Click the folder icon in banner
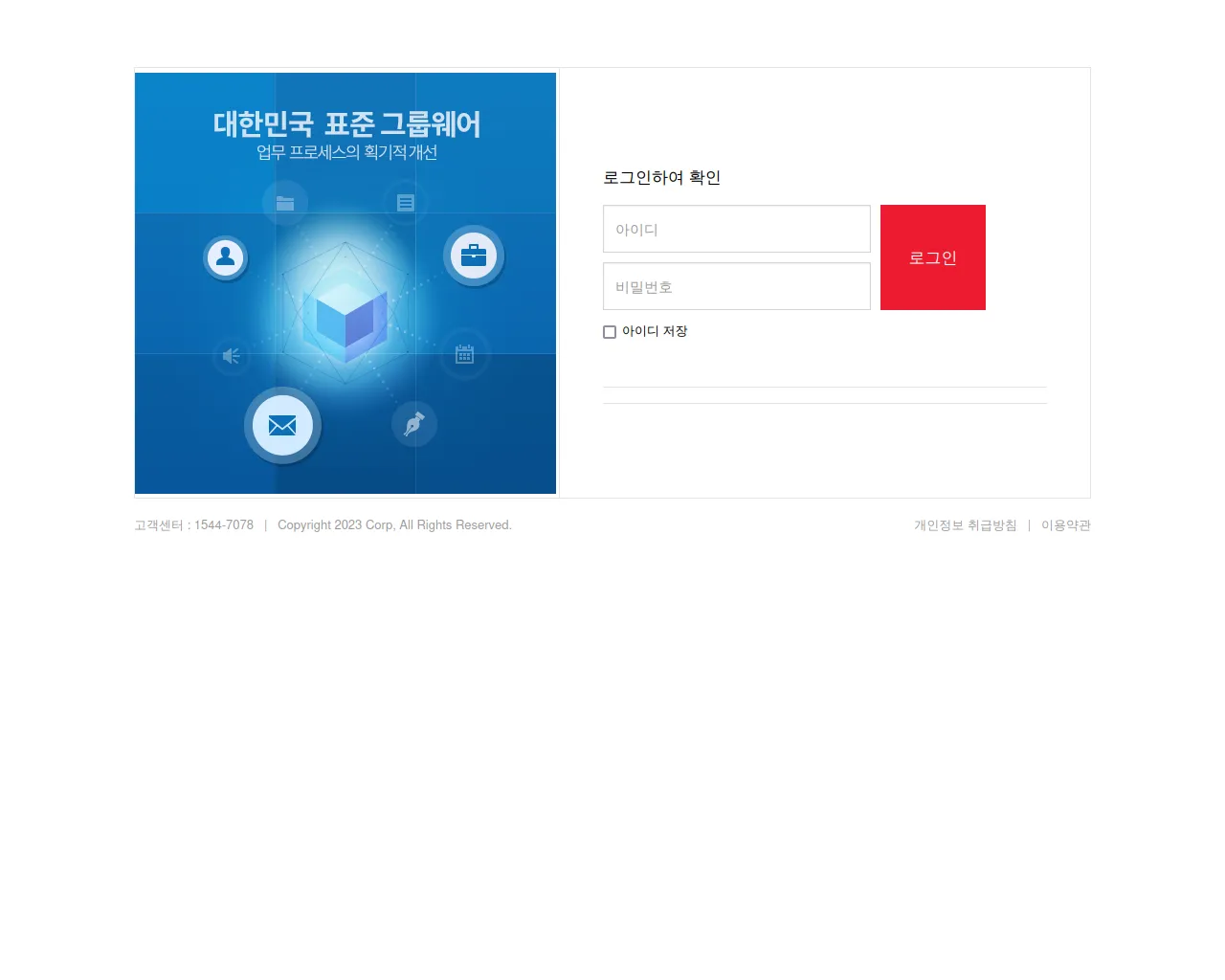Screen dimensions: 1225x980 pos(285,203)
